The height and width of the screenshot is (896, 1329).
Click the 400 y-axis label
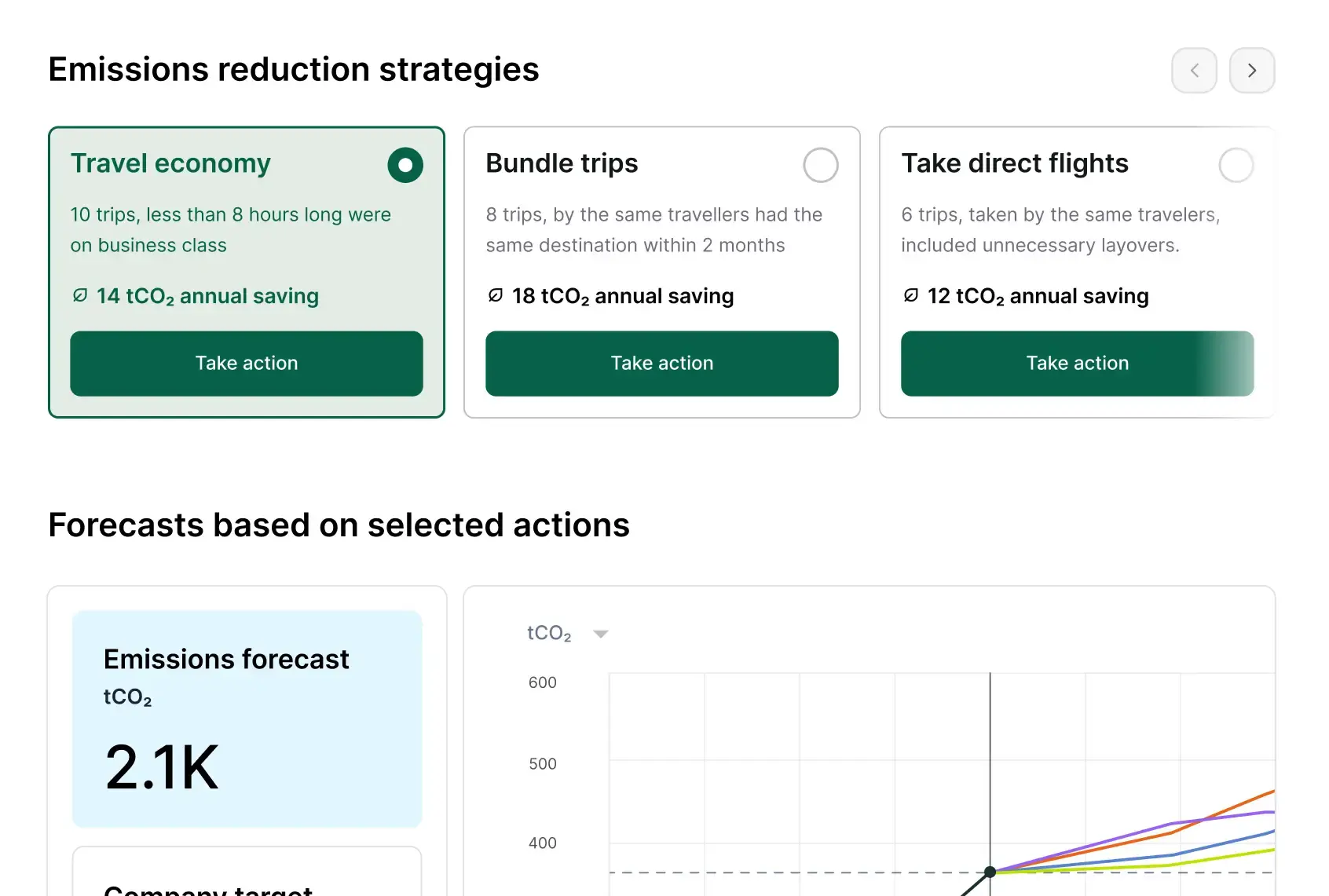pos(543,843)
